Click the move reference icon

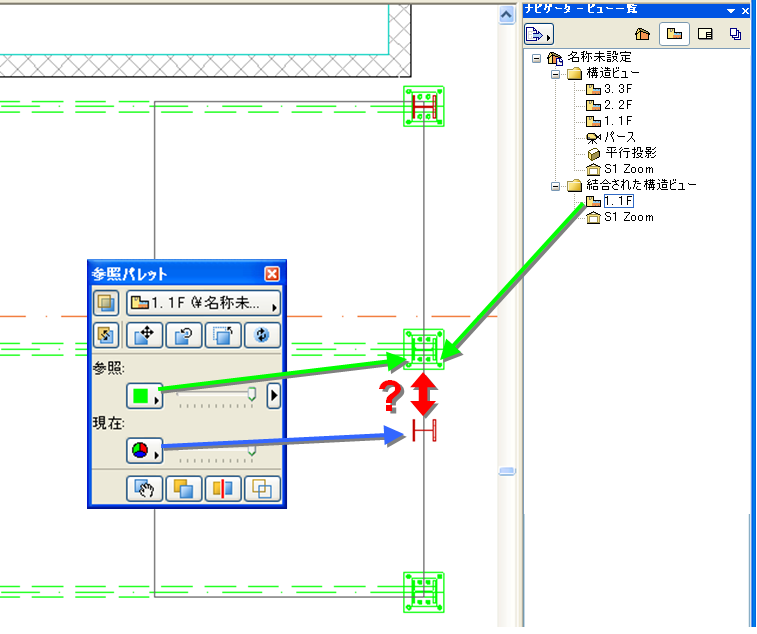click(x=144, y=335)
